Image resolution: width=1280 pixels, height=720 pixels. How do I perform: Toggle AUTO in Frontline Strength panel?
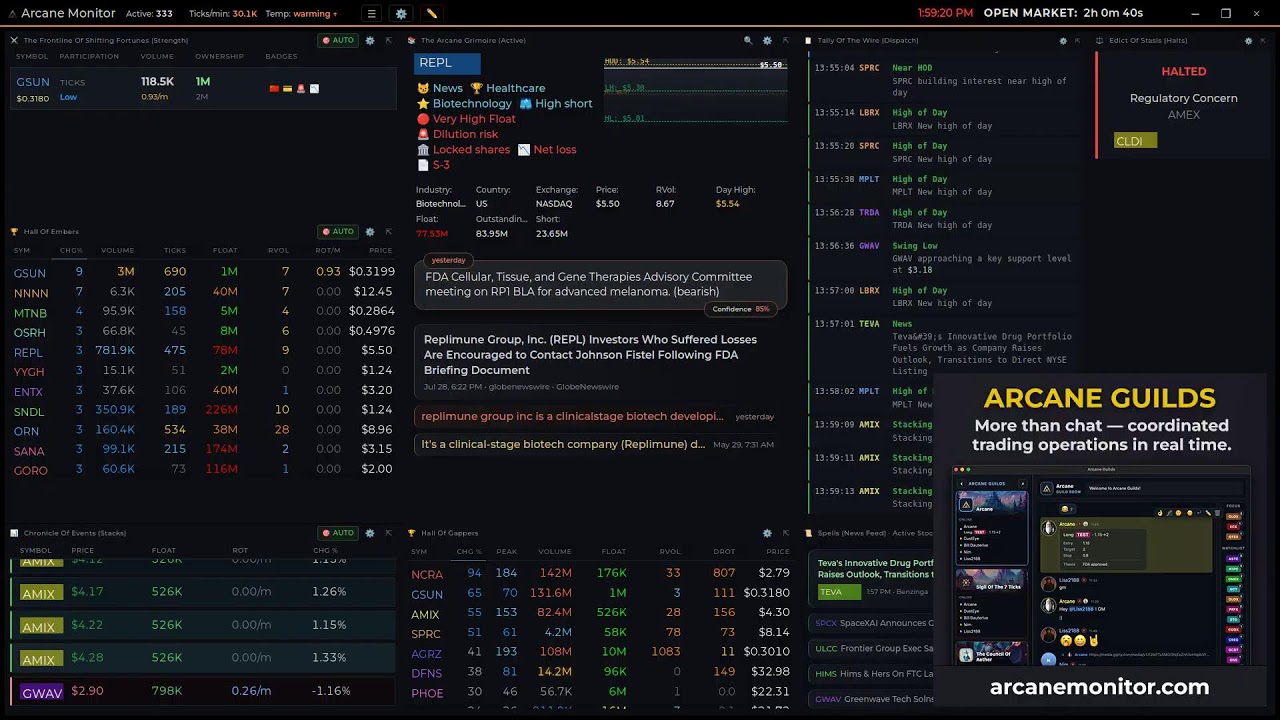pyautogui.click(x=338, y=40)
